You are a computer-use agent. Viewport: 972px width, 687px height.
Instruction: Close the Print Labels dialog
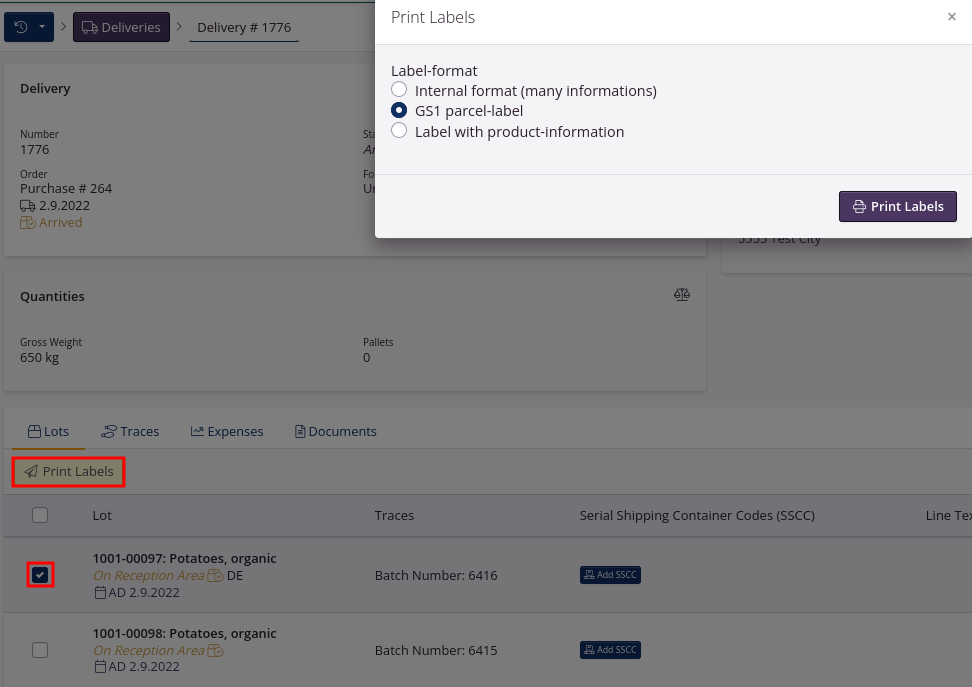[x=951, y=17]
